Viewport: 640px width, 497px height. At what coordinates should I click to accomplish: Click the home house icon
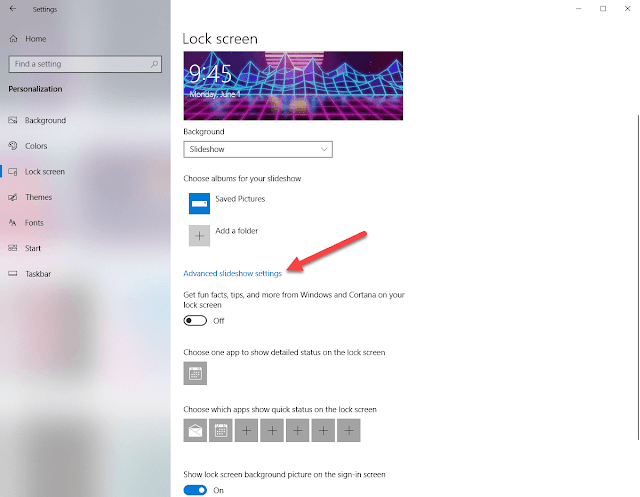(x=13, y=39)
